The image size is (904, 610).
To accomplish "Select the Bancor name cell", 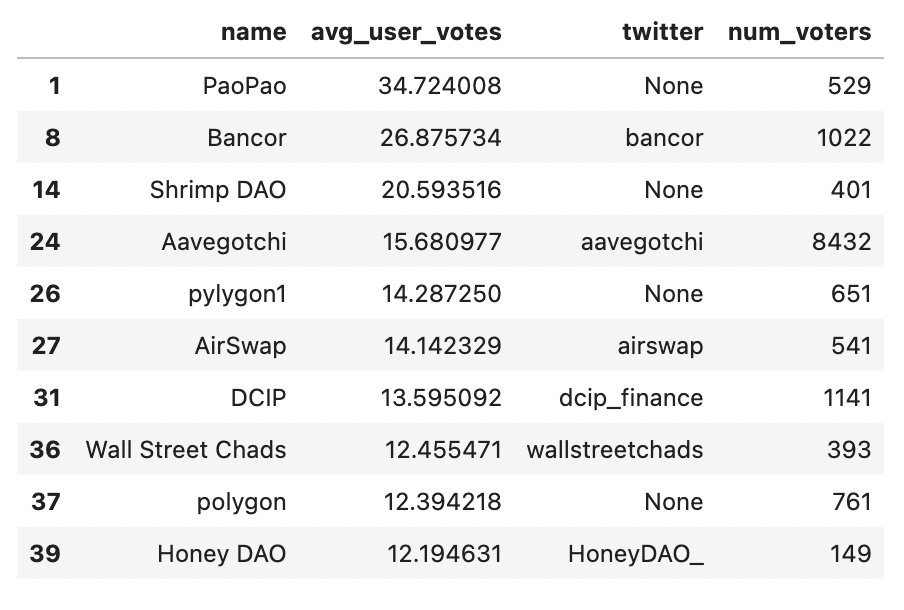I will point(247,138).
